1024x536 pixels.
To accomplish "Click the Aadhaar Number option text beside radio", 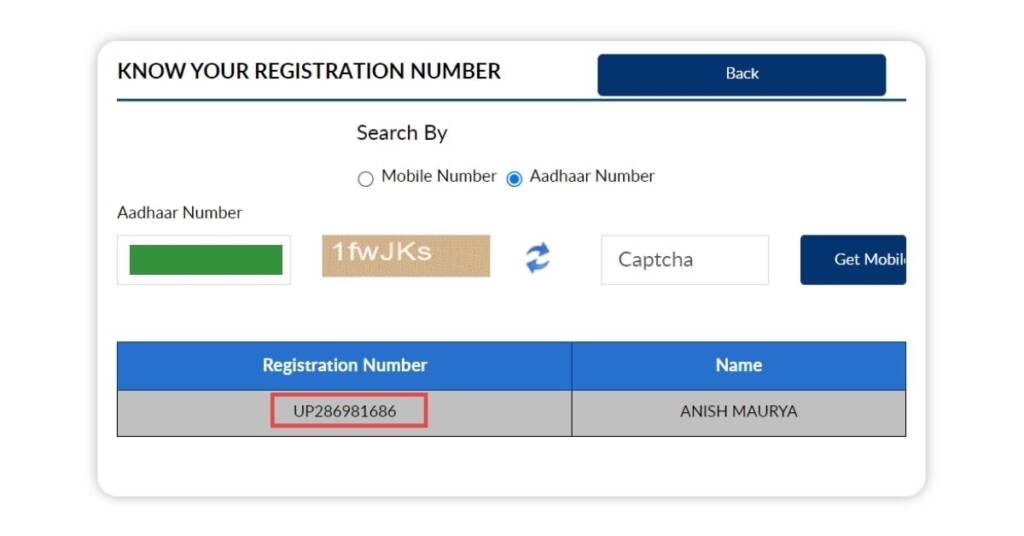I will tap(592, 176).
